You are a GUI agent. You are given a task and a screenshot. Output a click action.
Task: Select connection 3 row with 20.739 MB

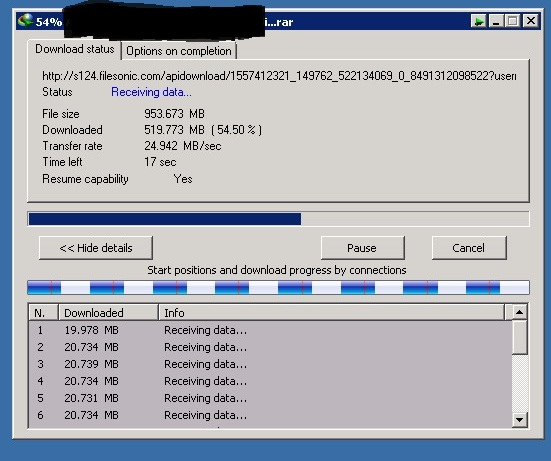(x=270, y=364)
